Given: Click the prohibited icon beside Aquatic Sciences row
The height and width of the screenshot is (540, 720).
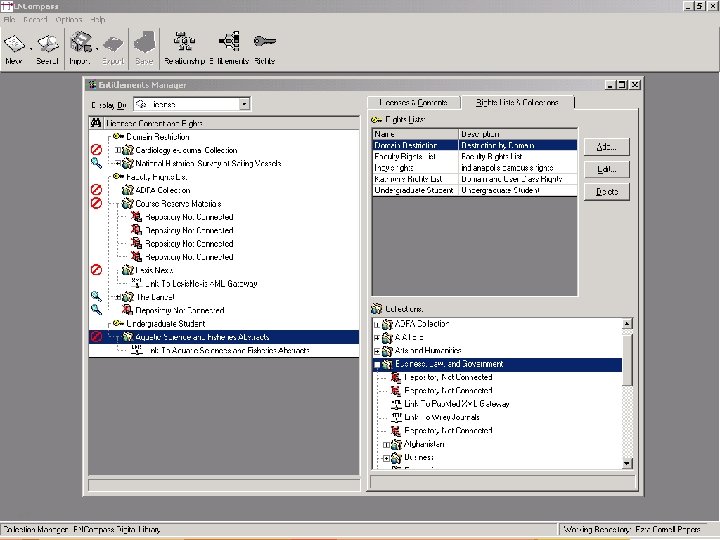Looking at the screenshot, I should [x=96, y=337].
